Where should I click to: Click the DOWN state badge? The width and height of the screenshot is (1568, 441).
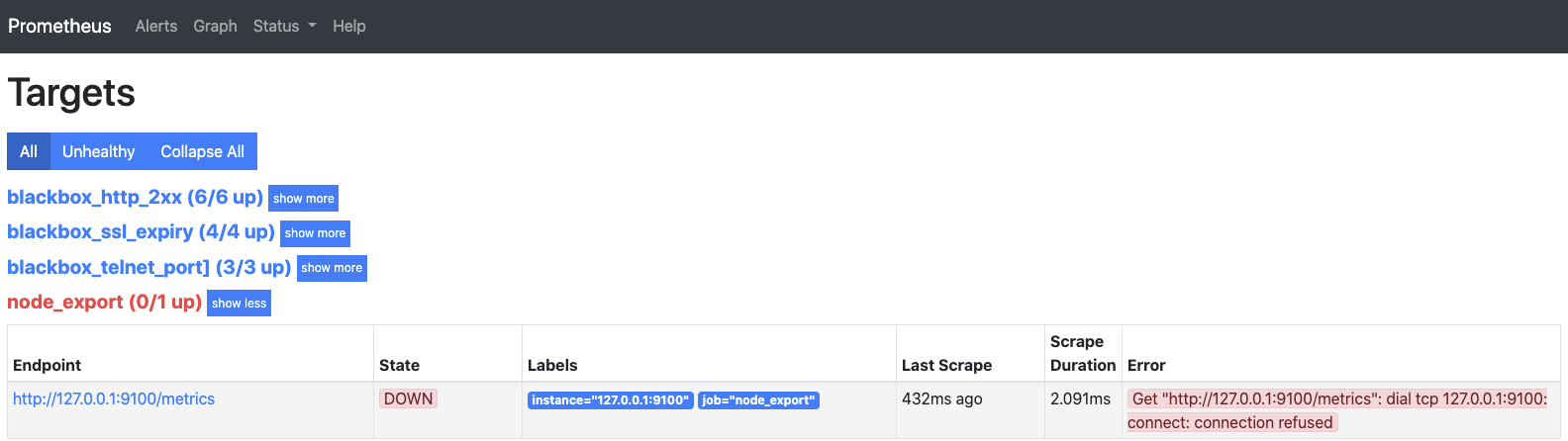pyautogui.click(x=408, y=398)
